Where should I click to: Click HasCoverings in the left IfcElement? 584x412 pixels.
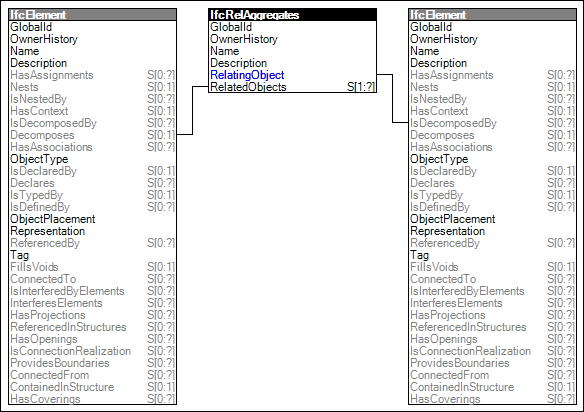92,399
